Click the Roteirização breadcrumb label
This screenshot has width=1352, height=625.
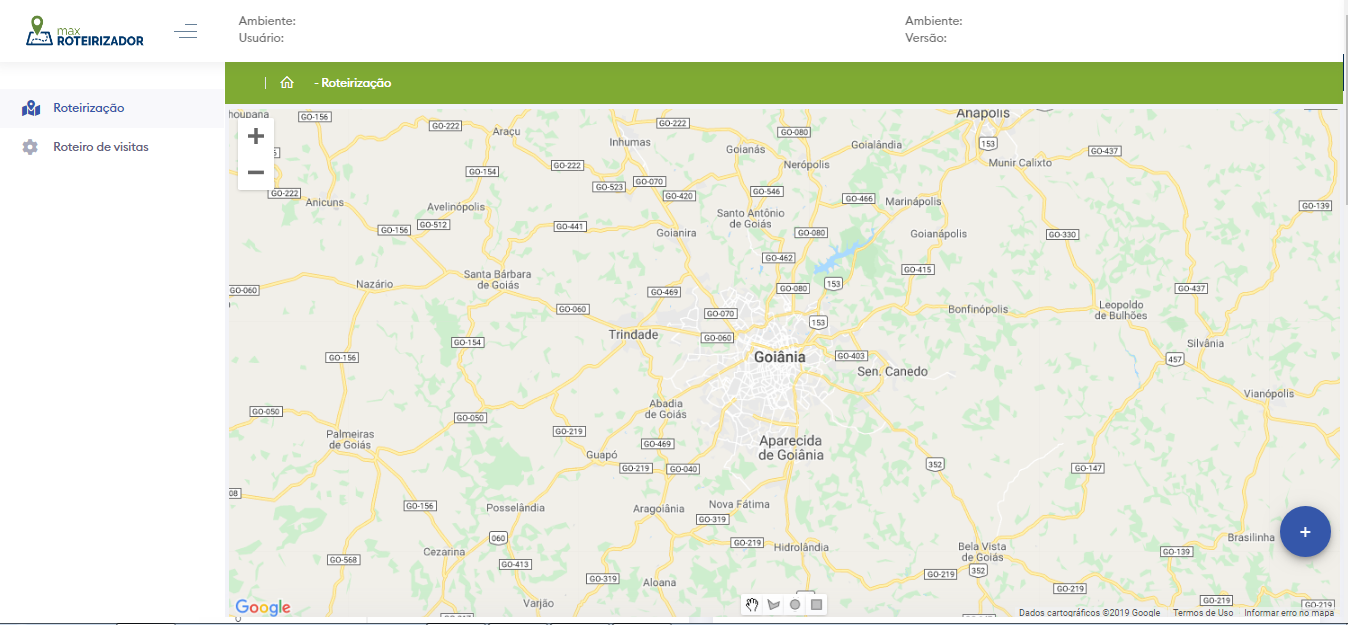[356, 83]
